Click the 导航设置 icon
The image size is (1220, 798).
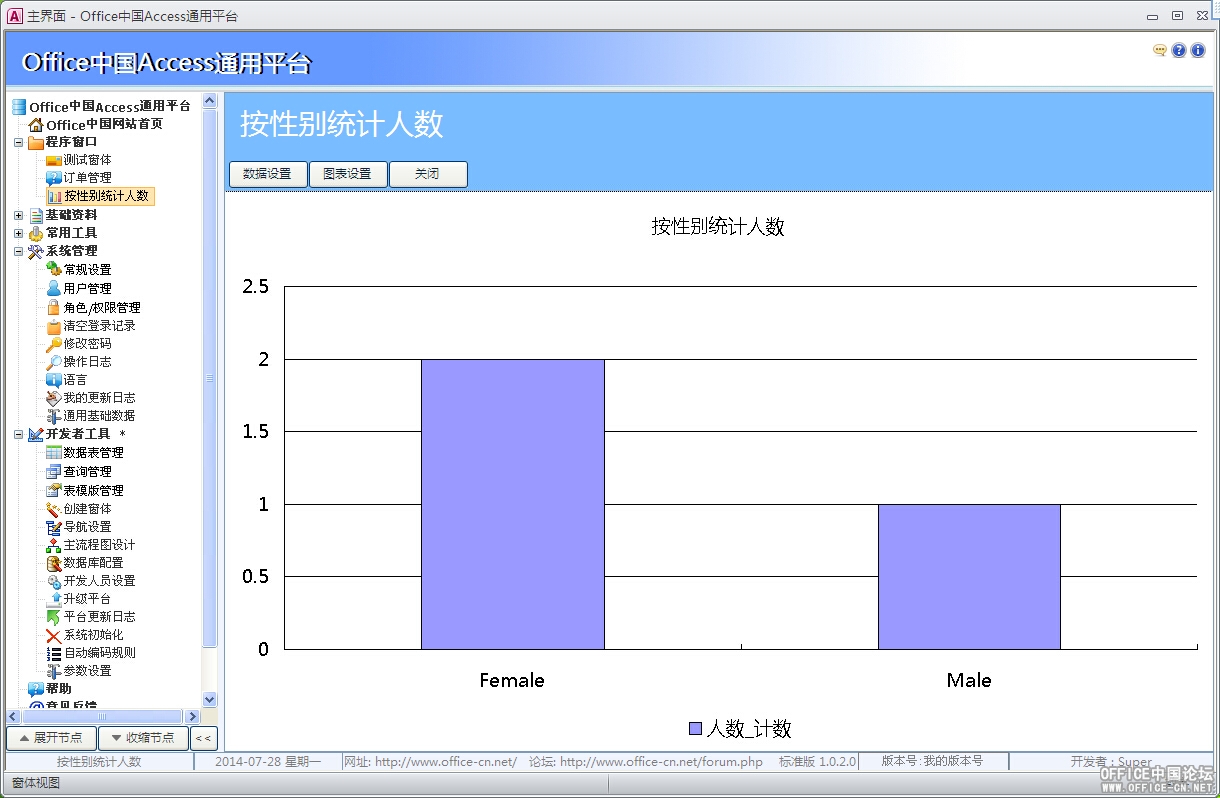54,526
